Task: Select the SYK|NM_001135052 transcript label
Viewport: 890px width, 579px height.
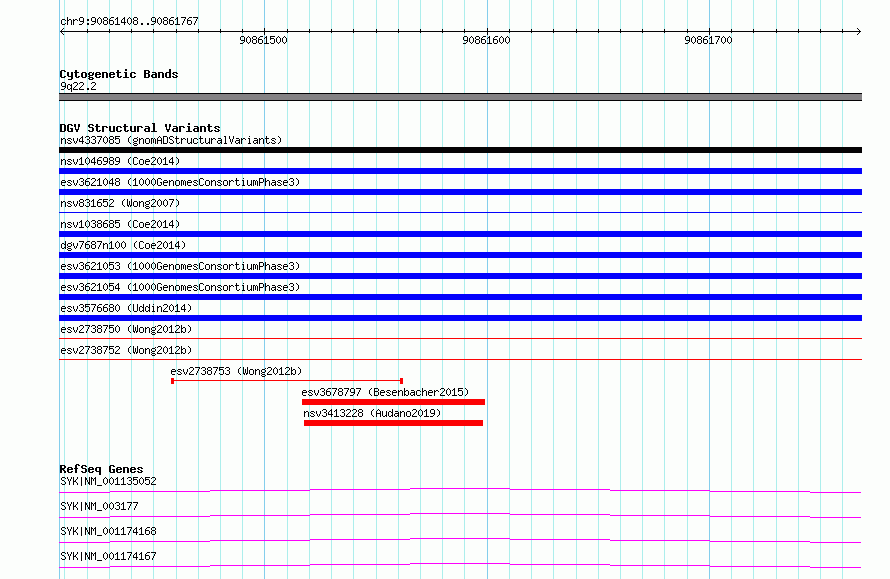Action: coord(108,481)
